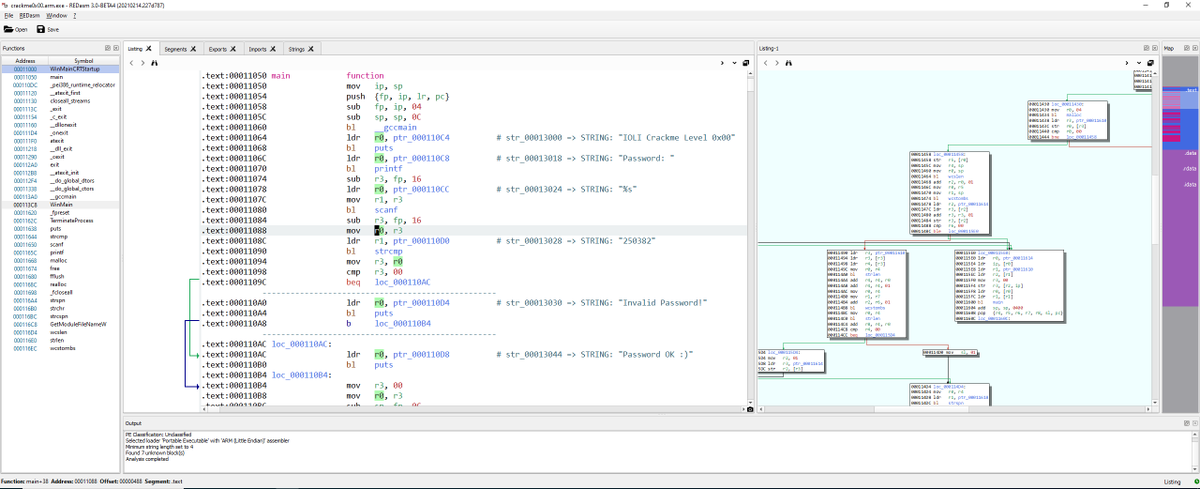This screenshot has height=489, width=1200.
Task: Select WinMainCRTStartup in Functions list
Action: [60, 69]
